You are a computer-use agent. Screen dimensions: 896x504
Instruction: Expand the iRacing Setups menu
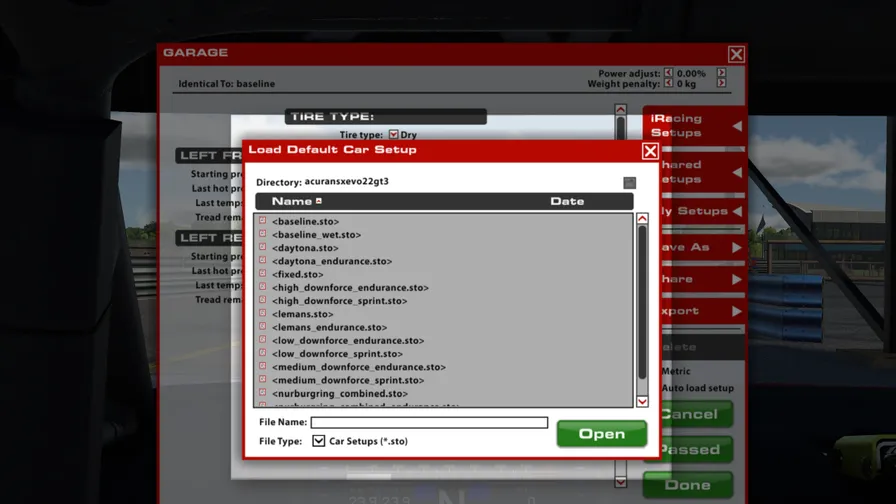[x=695, y=125]
